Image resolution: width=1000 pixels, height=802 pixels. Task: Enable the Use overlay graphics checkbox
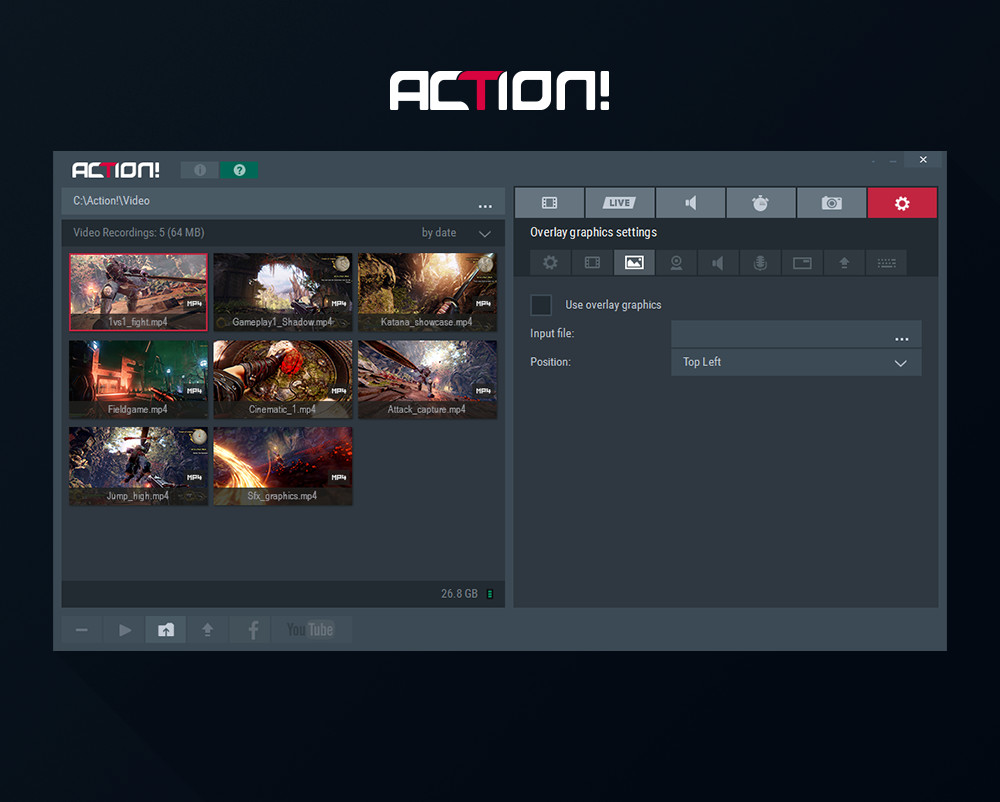point(541,305)
